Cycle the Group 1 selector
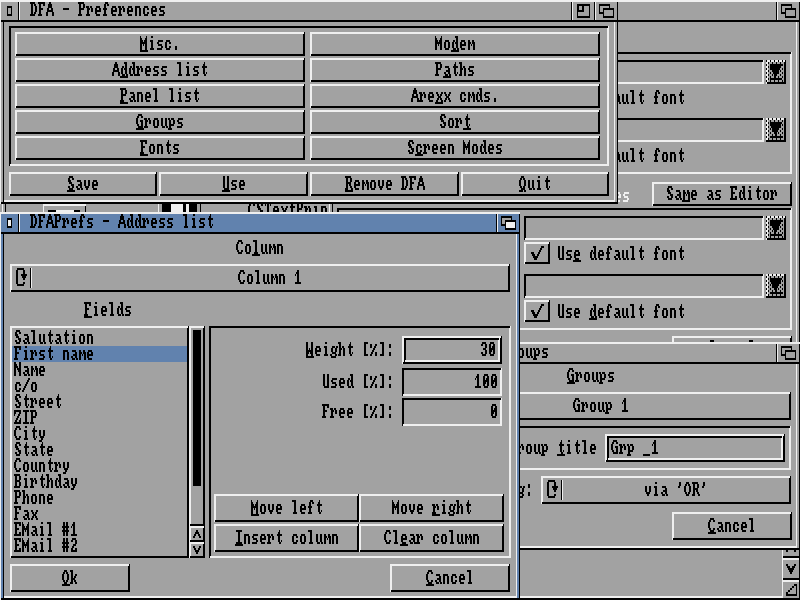 600,407
